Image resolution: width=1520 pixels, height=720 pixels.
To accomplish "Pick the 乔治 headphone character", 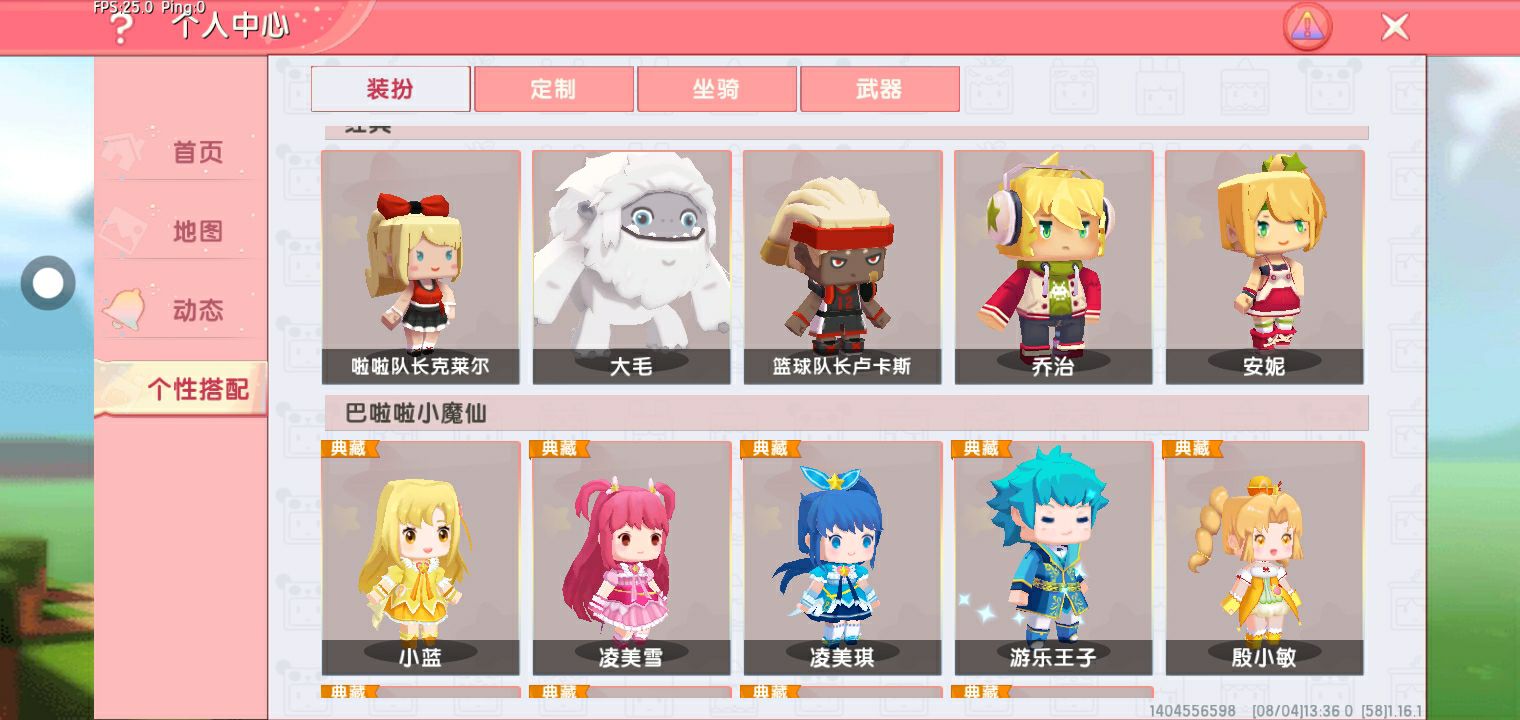I will pos(1054,267).
